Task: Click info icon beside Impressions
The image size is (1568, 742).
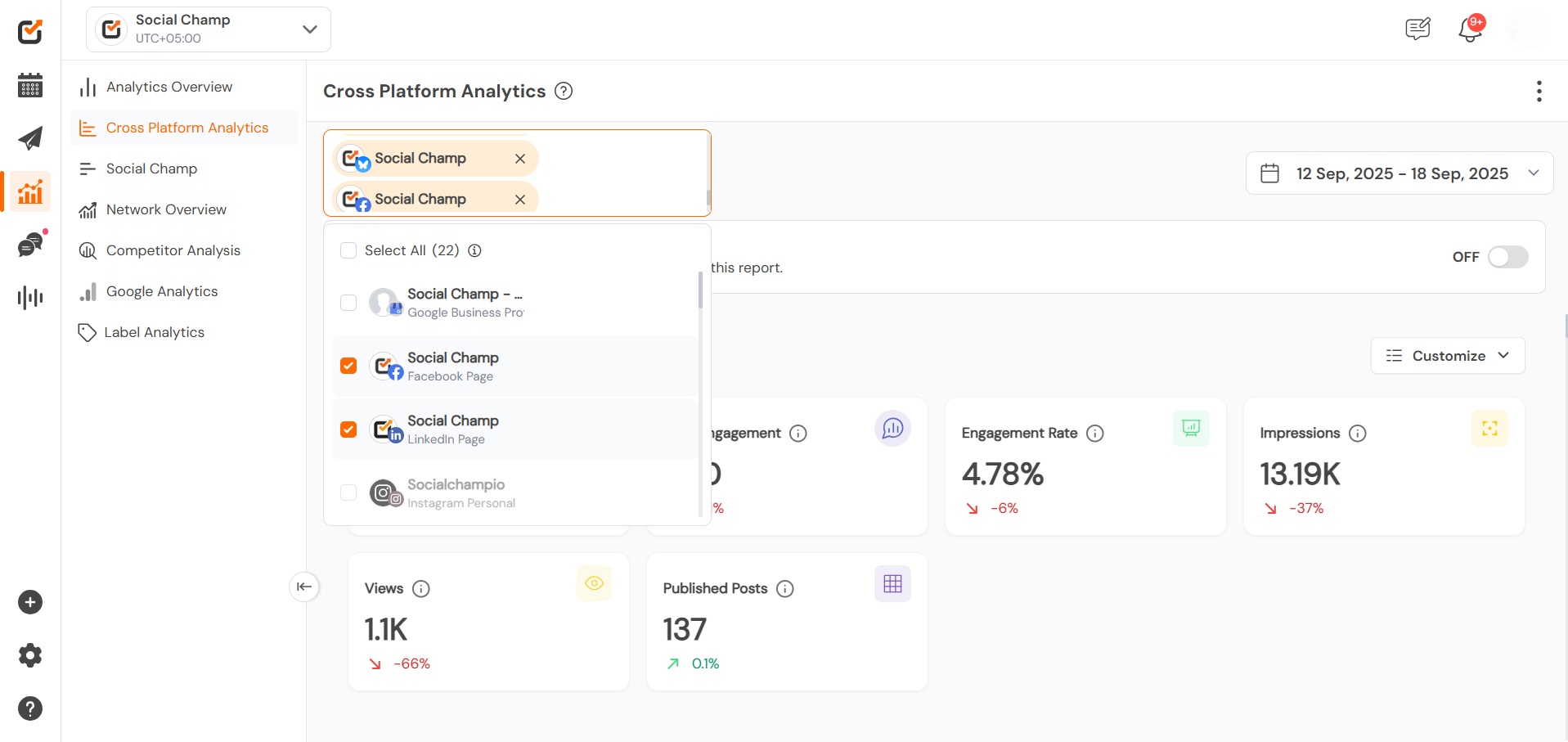Action: click(x=1358, y=434)
